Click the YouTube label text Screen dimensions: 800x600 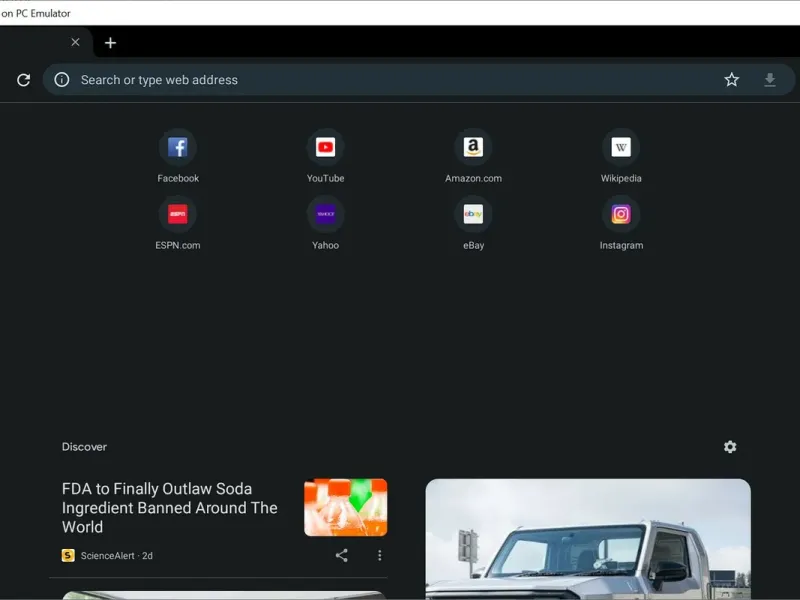326,179
